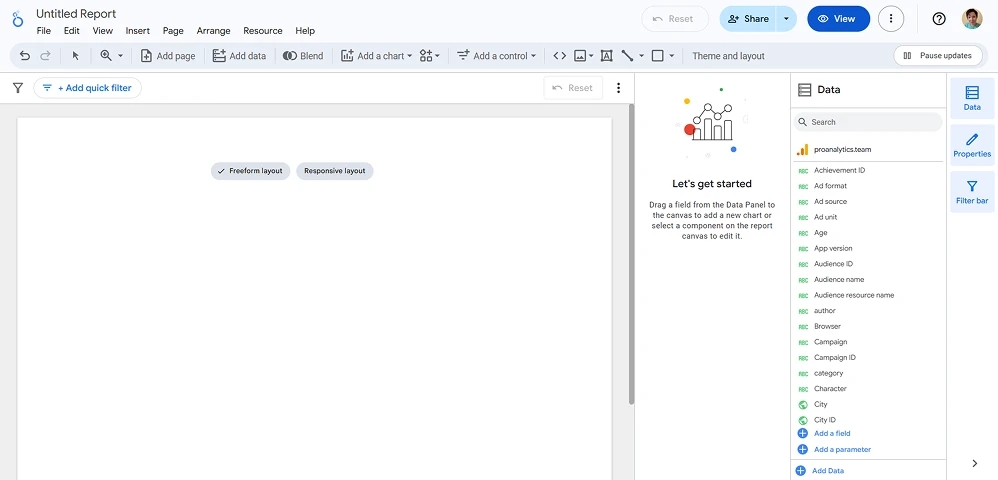Open the more options menu in header
This screenshot has width=998, height=480.
pyautogui.click(x=891, y=19)
